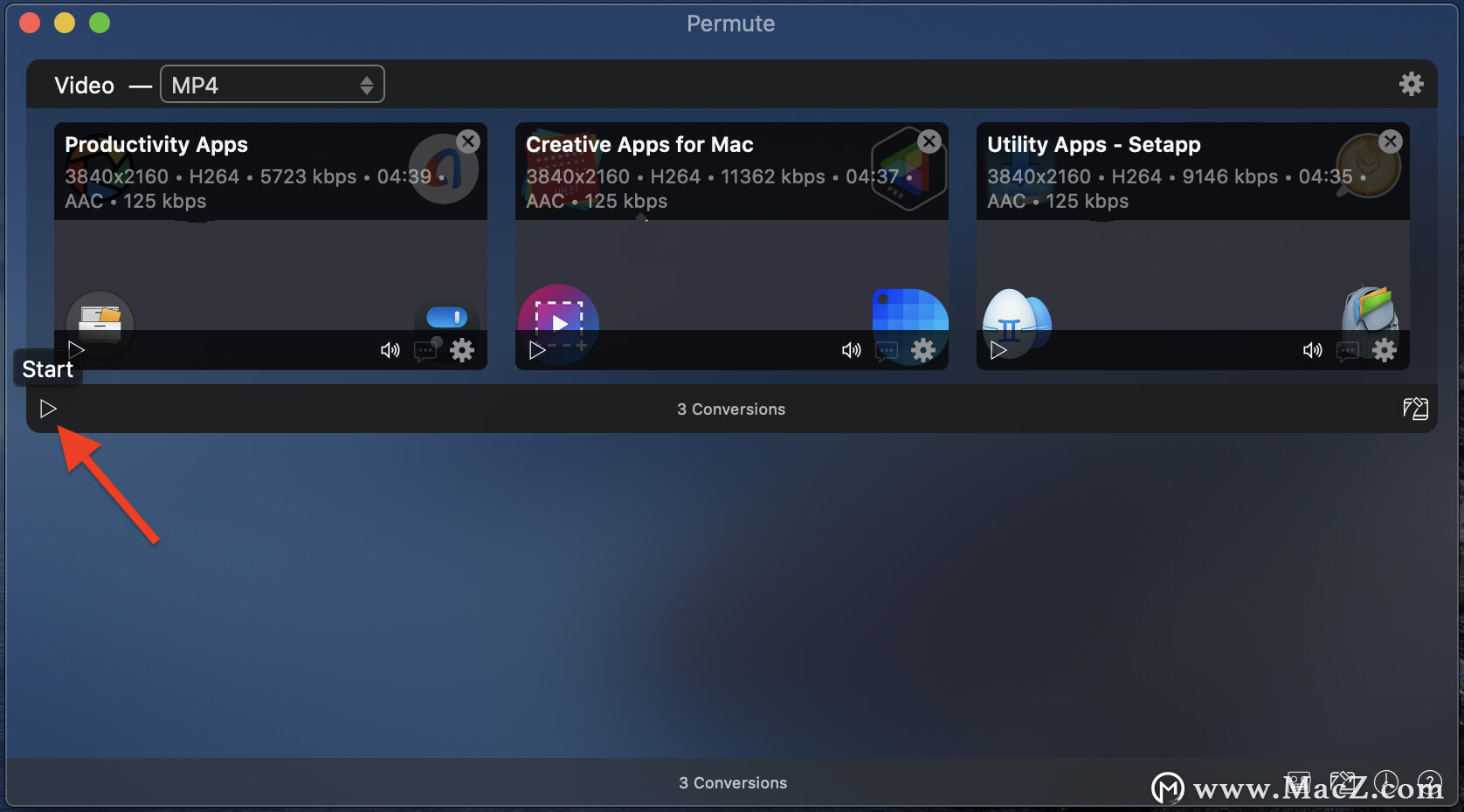The width and height of the screenshot is (1464, 812).
Task: Open help via question mark icon
Action: tap(1429, 782)
